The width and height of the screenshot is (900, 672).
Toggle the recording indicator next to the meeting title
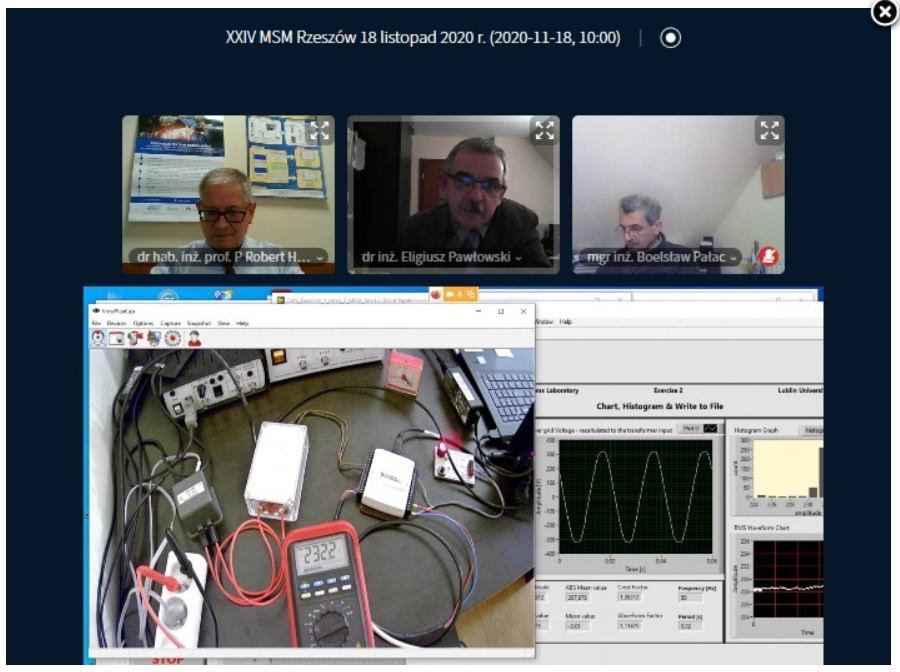672,38
